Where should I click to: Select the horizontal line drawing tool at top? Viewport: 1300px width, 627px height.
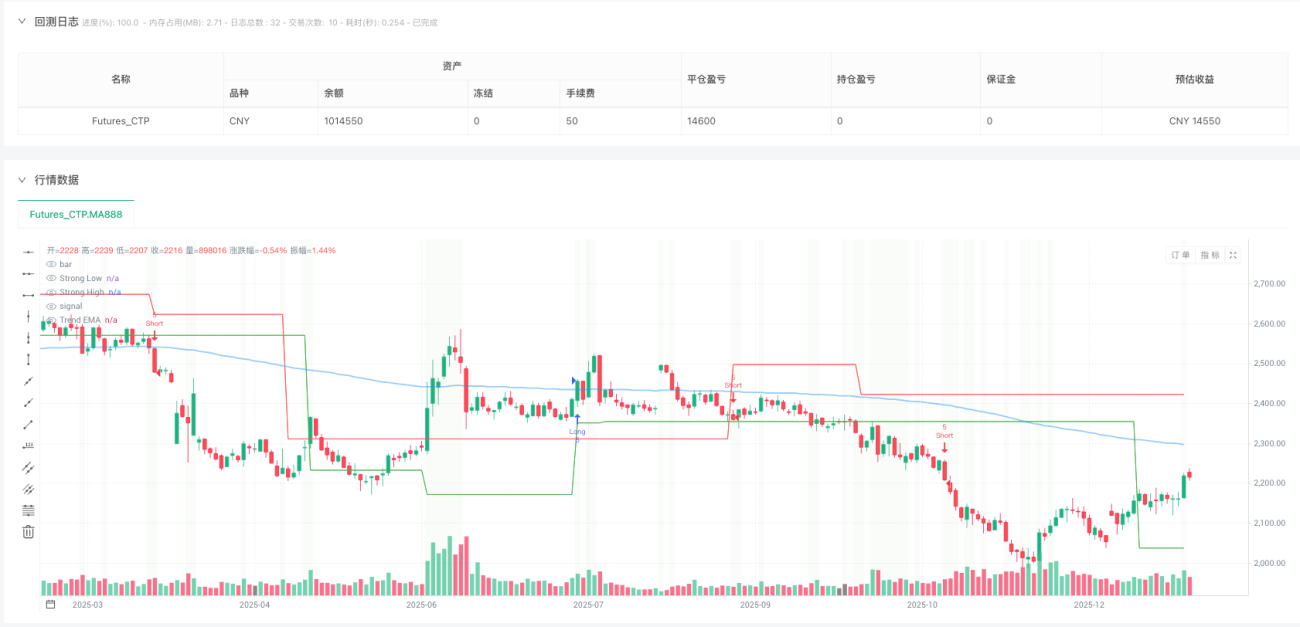click(28, 252)
